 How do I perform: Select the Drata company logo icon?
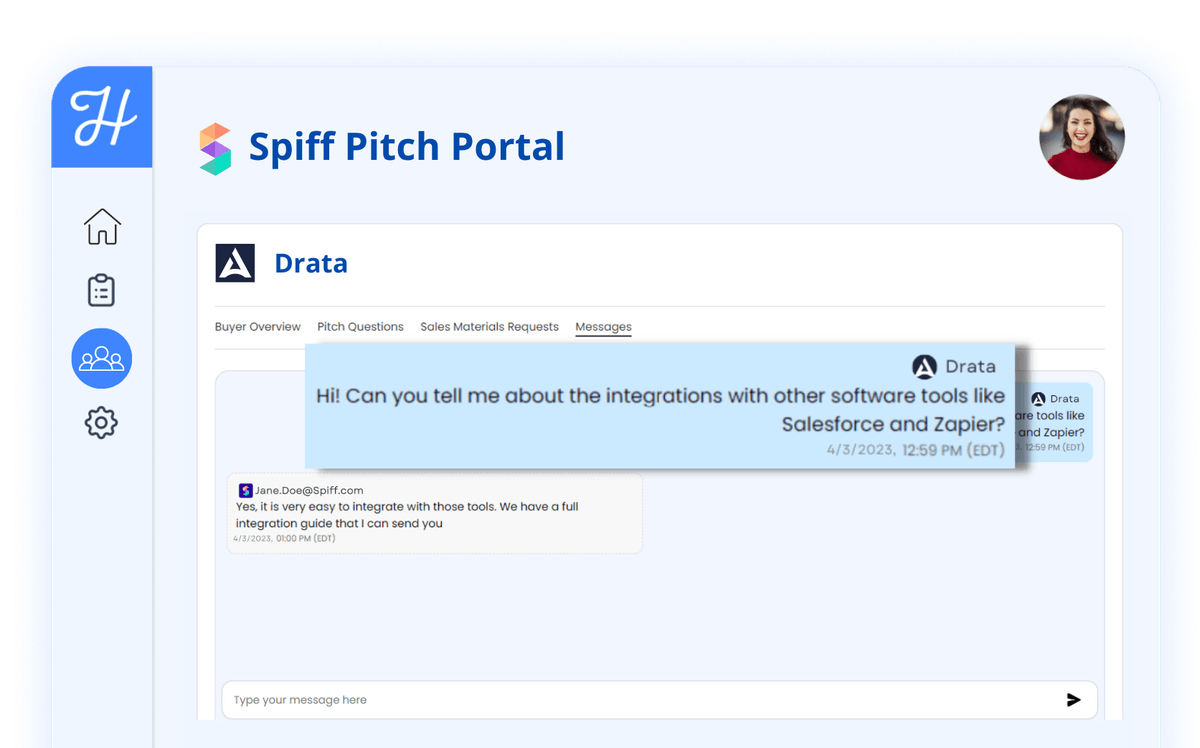point(233,262)
